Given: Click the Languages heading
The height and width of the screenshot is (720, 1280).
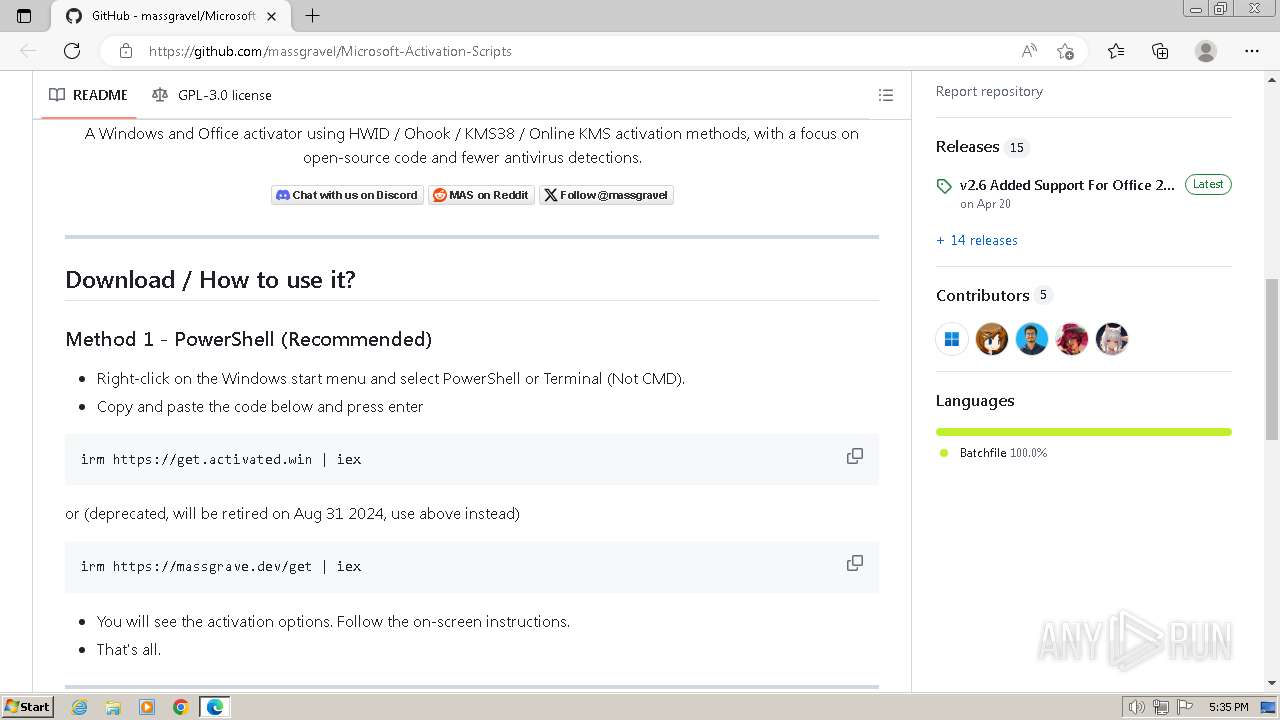Looking at the screenshot, I should coord(975,400).
